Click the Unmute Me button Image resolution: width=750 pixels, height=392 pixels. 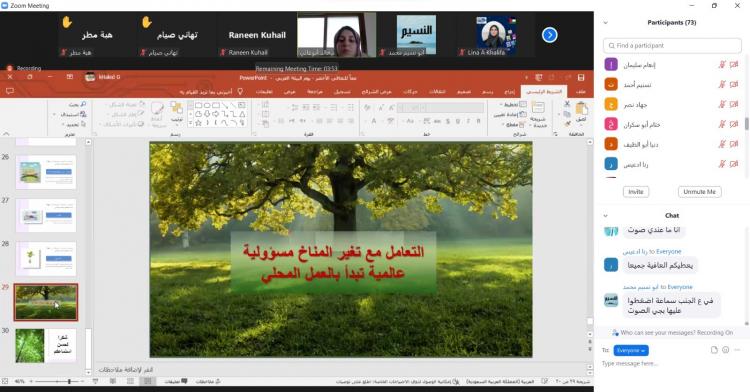[x=699, y=192]
